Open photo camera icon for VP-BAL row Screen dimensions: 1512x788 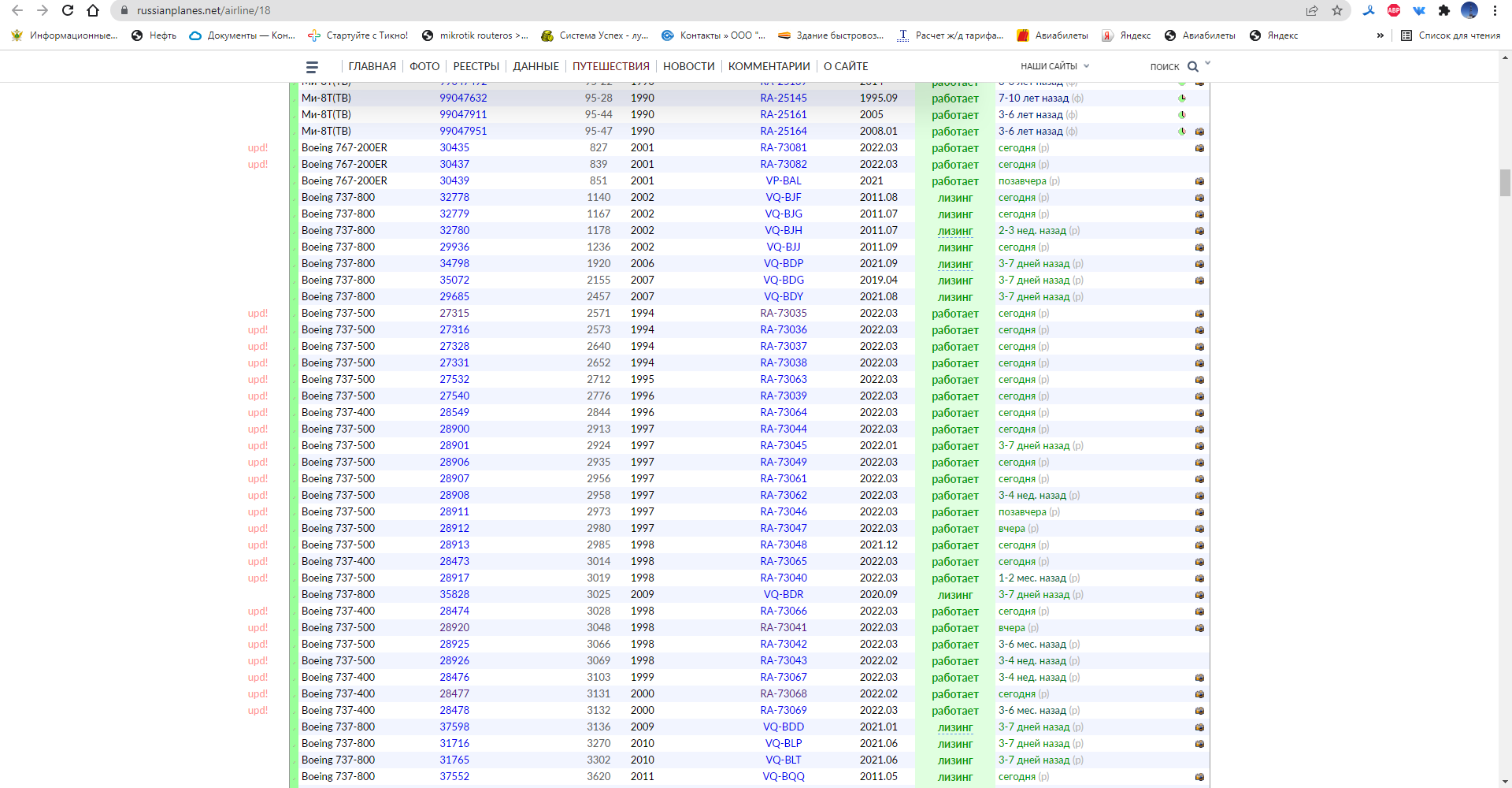1199,181
